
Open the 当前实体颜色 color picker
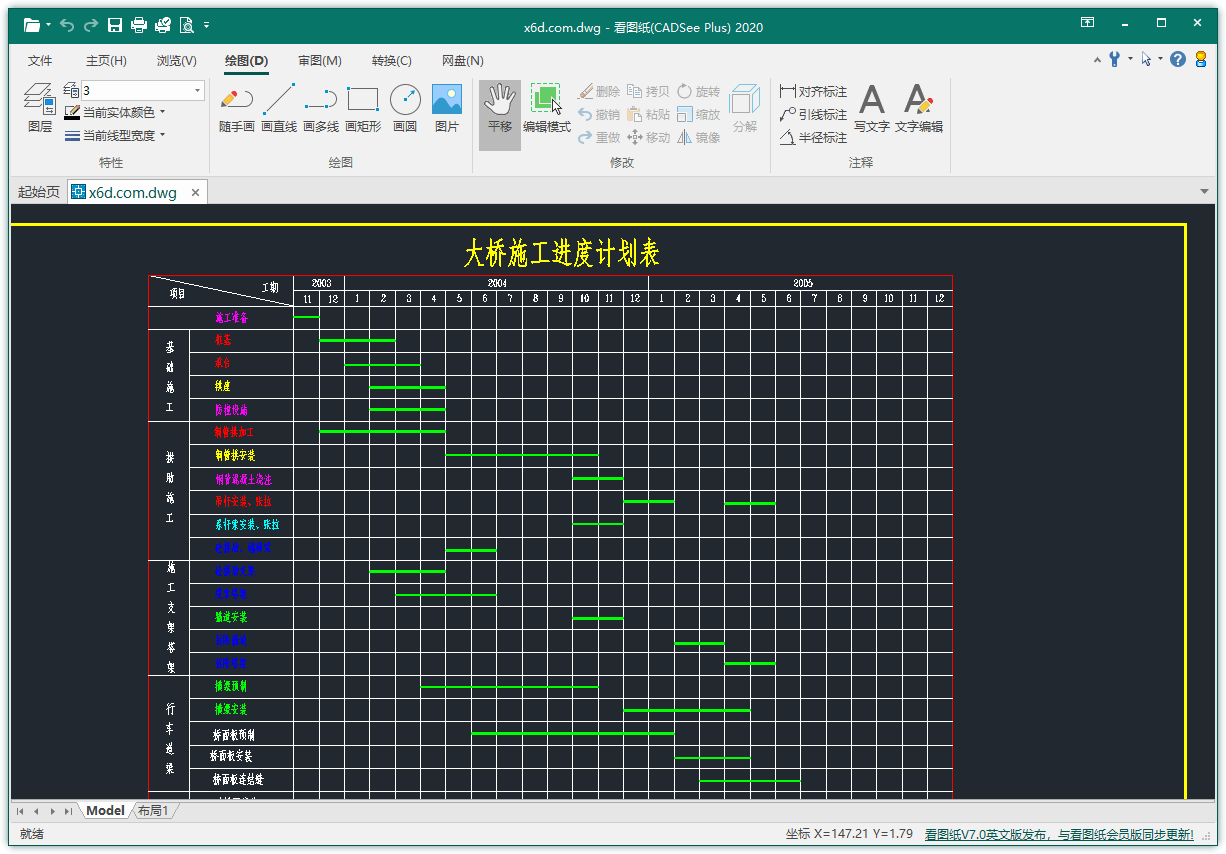coord(114,113)
